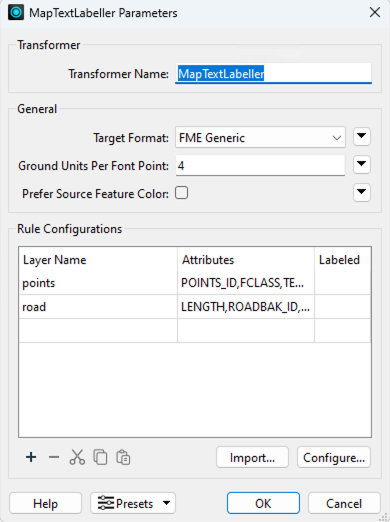This screenshot has width=390, height=522.
Task: Click the Transformer Name input field
Action: [x=273, y=73]
